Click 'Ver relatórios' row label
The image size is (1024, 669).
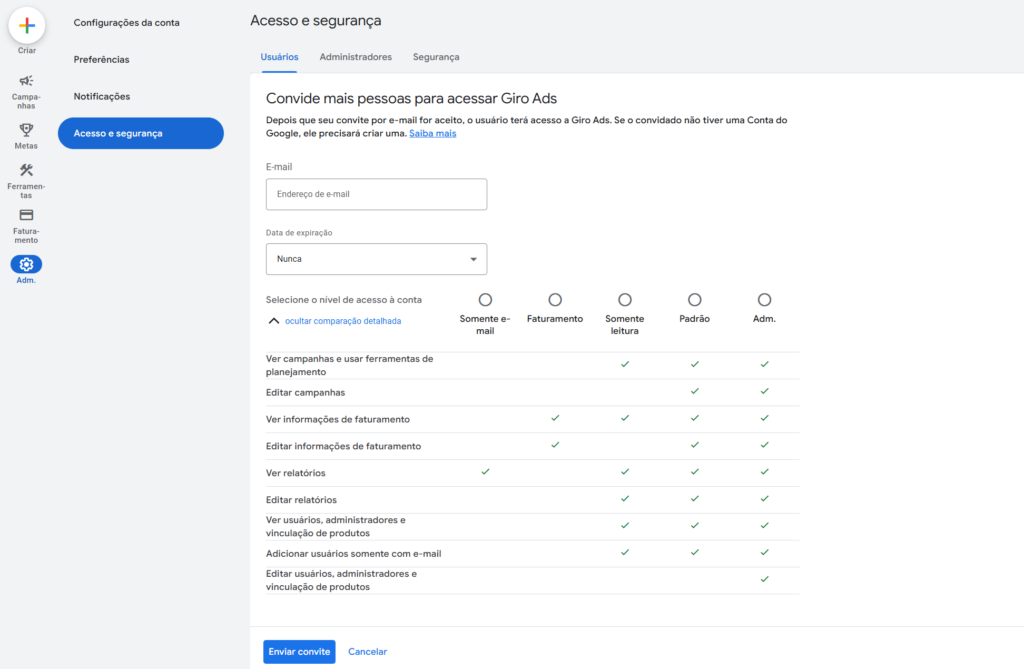[295, 473]
